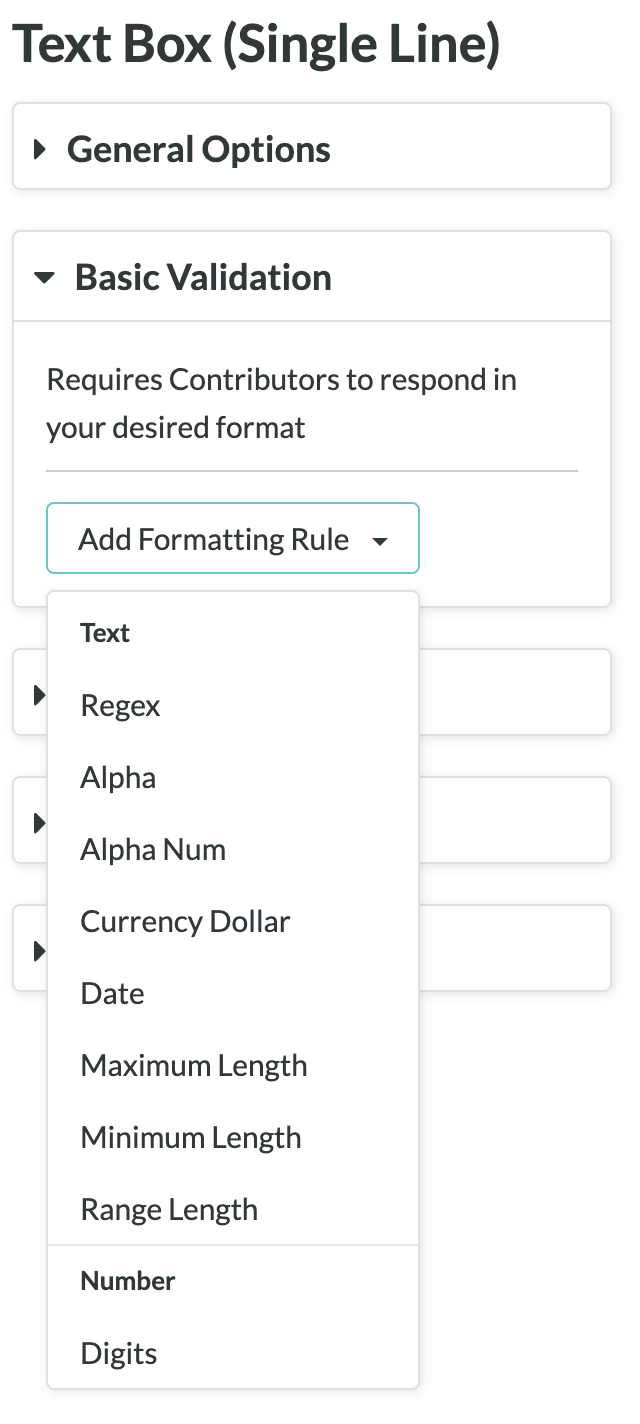Select the Minimum Length rule
Viewport: 640px width, 1424px height.
(x=190, y=1137)
